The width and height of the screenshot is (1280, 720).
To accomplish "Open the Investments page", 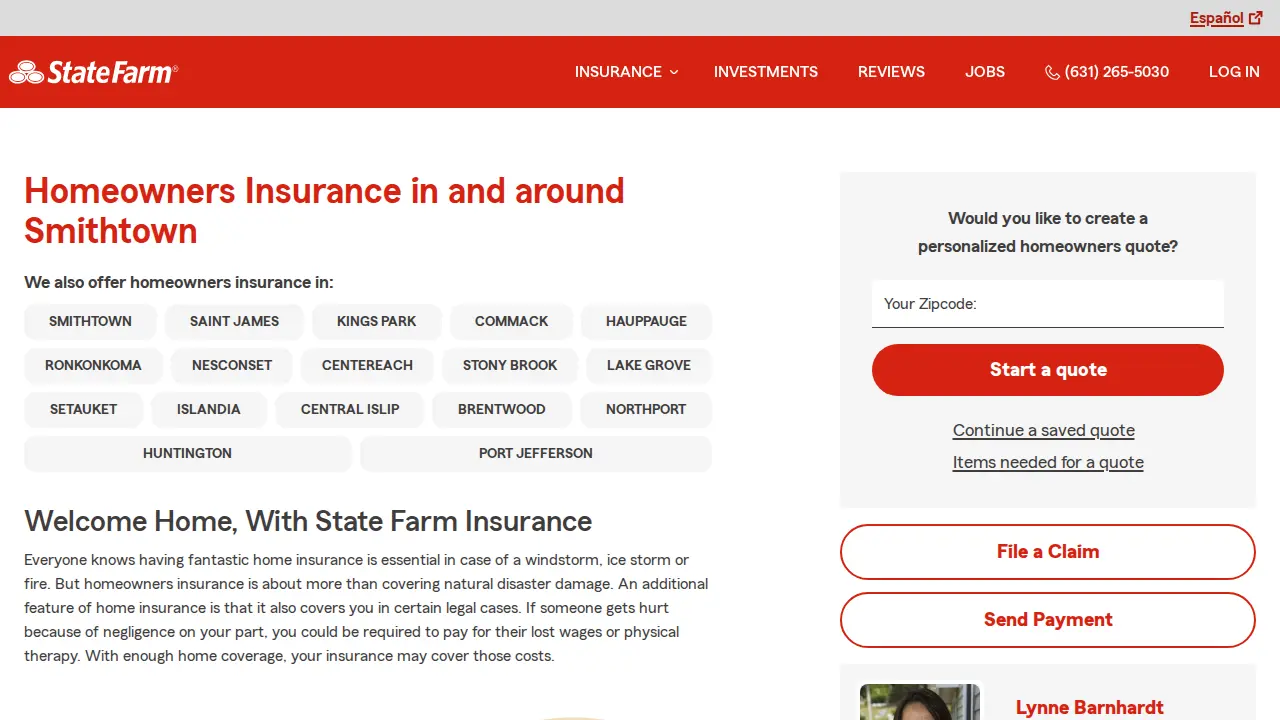I will pos(766,72).
